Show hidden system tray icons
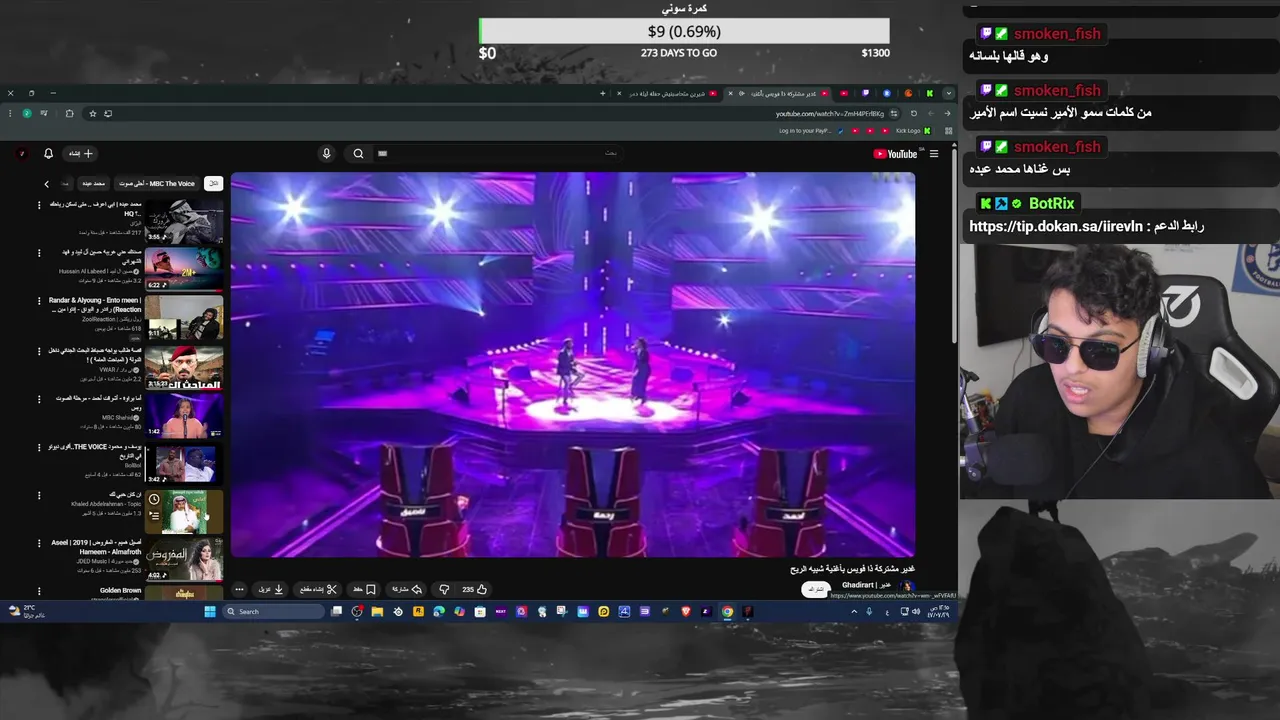This screenshot has width=1280, height=720. (x=854, y=611)
